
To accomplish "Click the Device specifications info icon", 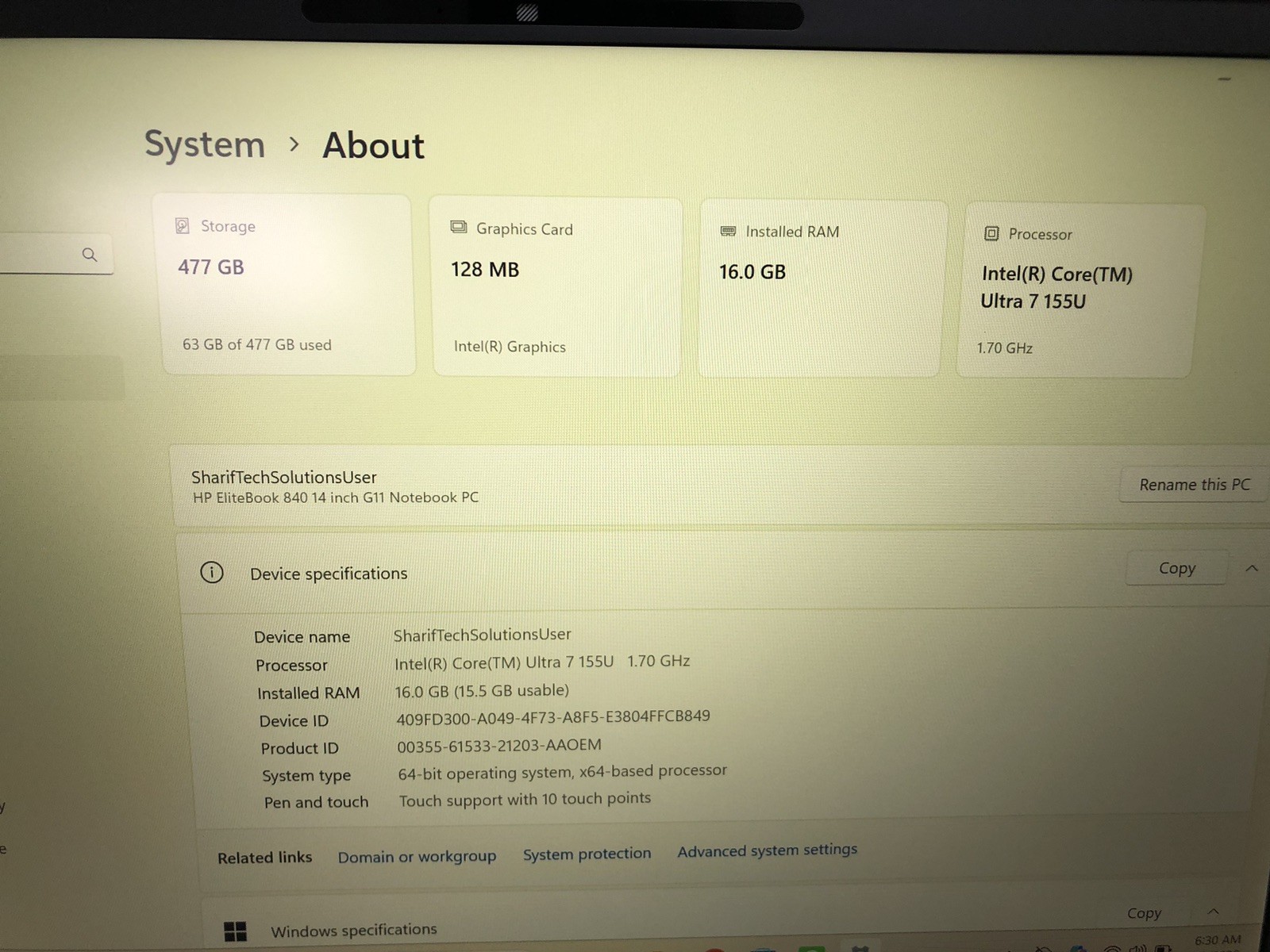I will (x=212, y=572).
